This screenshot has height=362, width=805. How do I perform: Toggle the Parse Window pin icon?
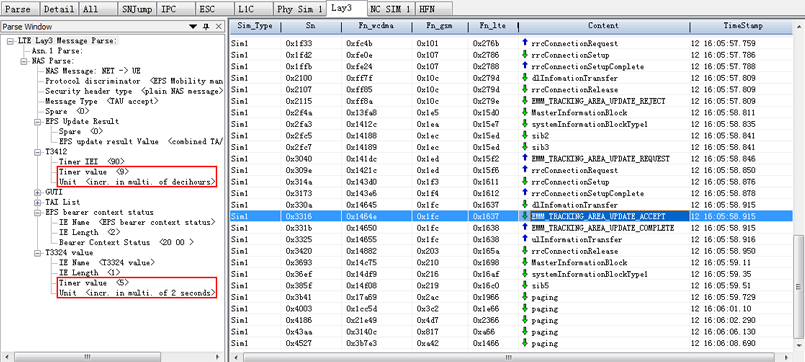tap(206, 27)
